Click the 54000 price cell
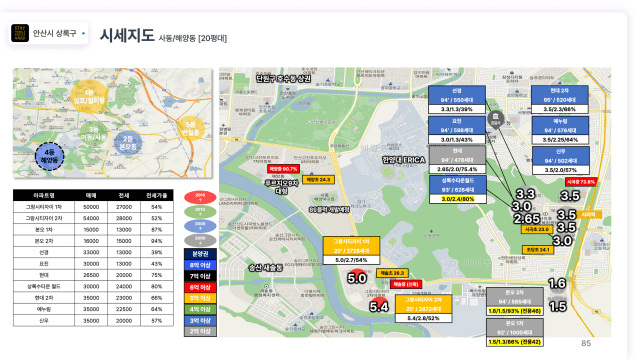 (x=91, y=218)
